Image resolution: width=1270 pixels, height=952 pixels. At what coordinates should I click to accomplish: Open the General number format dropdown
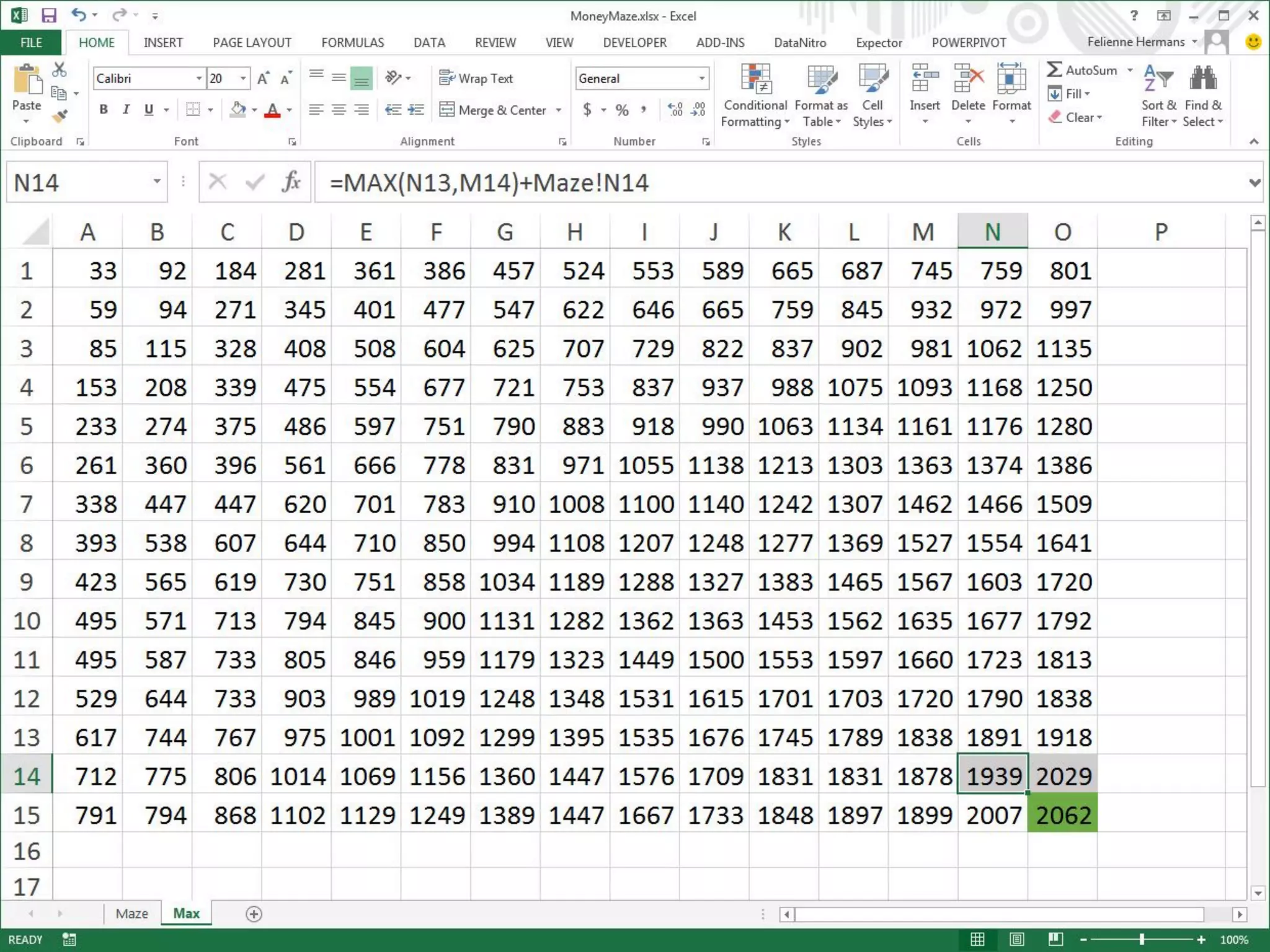click(x=701, y=79)
